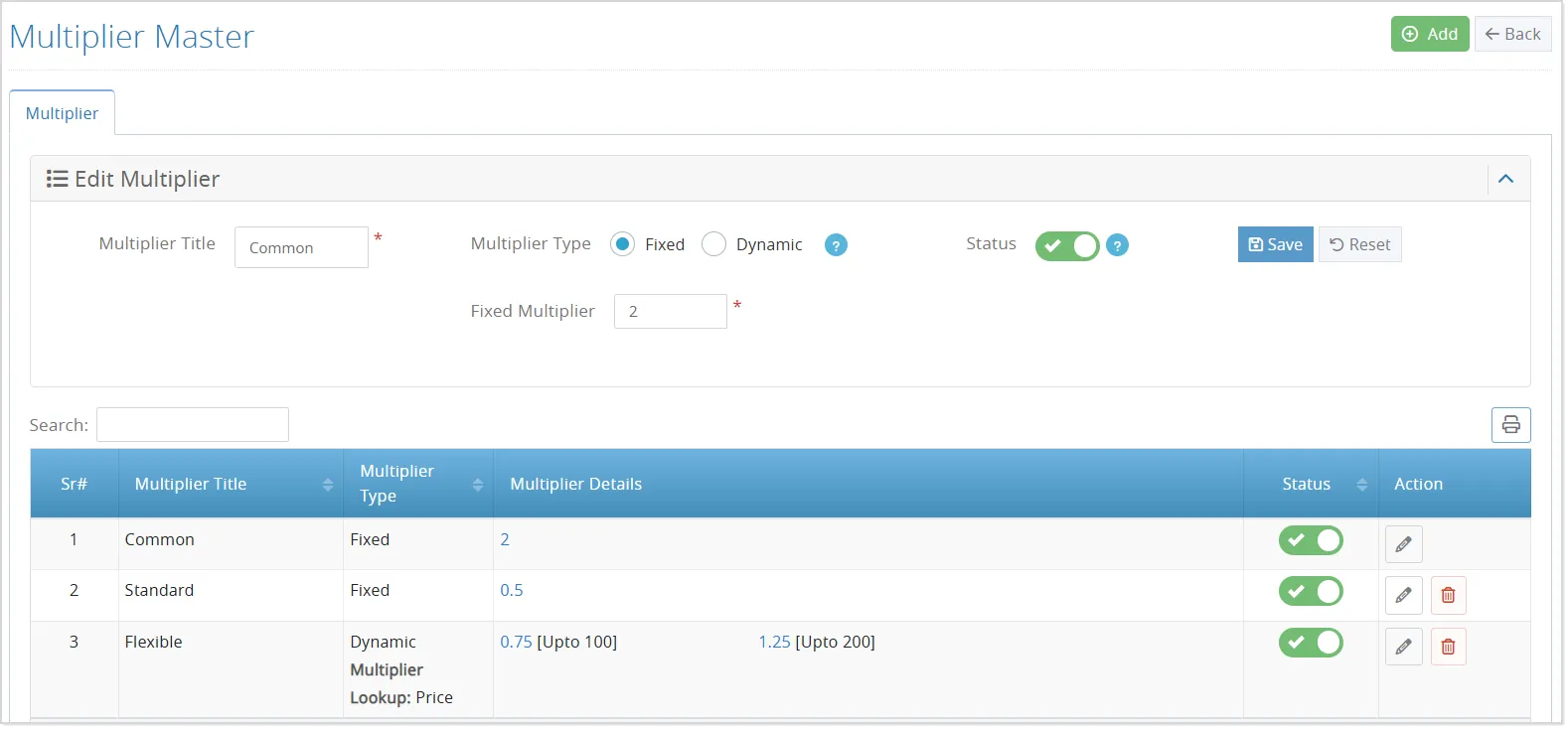
Task: Focus the Multiplier Title input field
Action: pyautogui.click(x=301, y=247)
